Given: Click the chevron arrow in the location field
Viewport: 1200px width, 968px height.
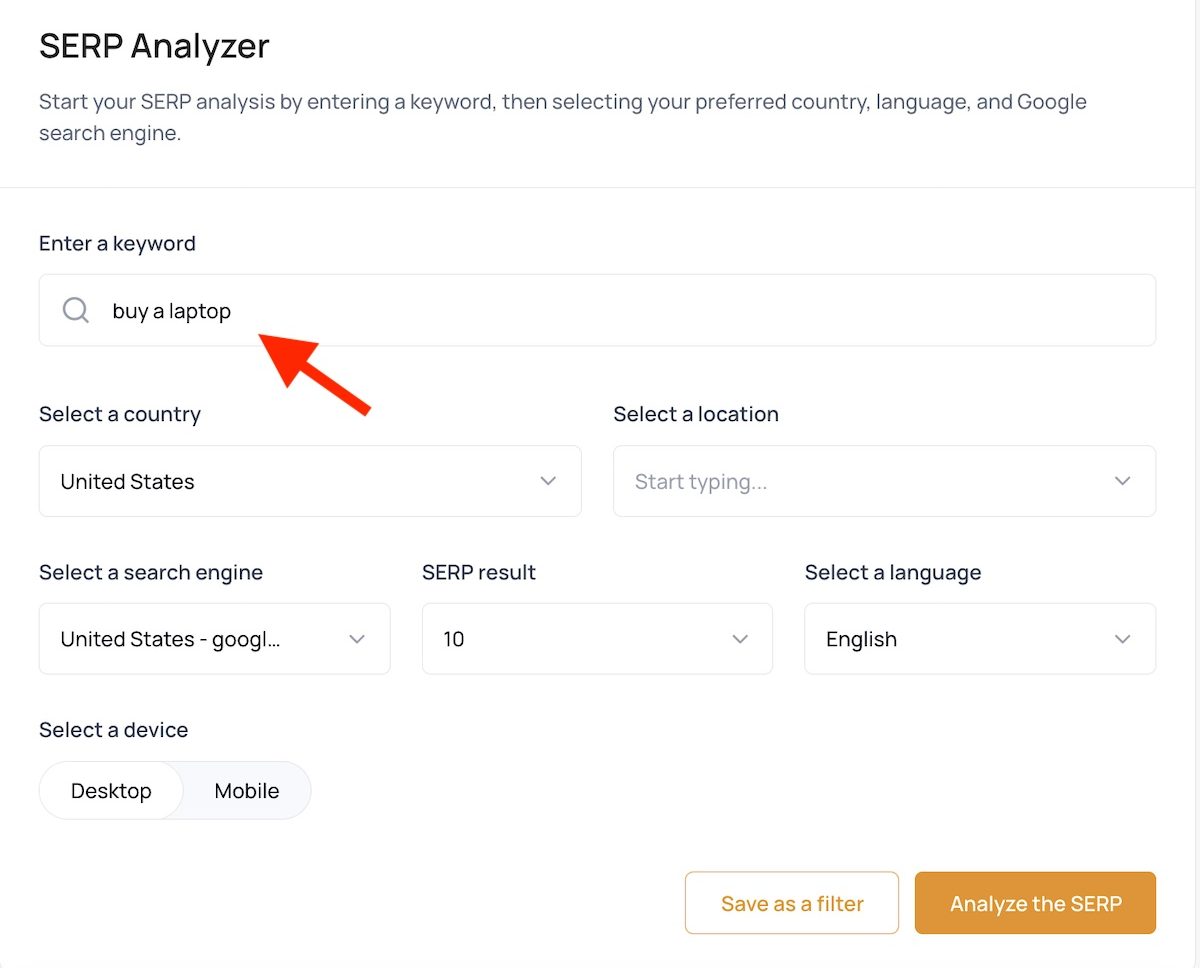Looking at the screenshot, I should [1122, 481].
